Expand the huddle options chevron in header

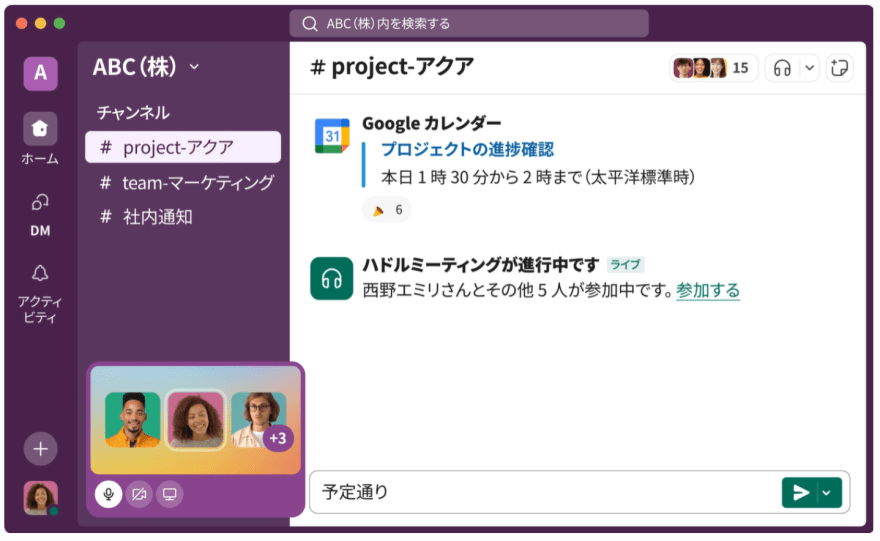tap(809, 68)
